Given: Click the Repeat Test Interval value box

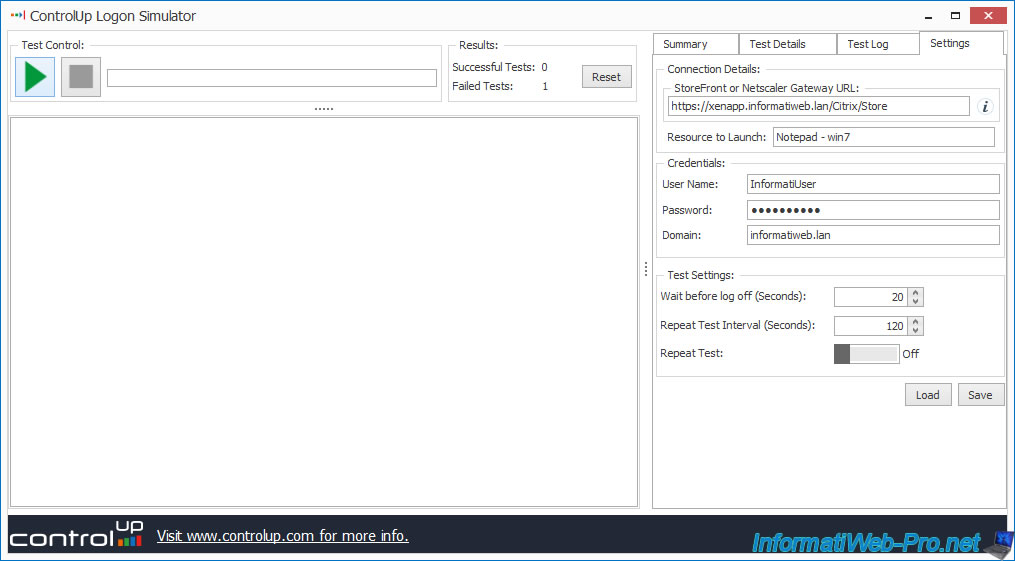Looking at the screenshot, I should [x=871, y=326].
